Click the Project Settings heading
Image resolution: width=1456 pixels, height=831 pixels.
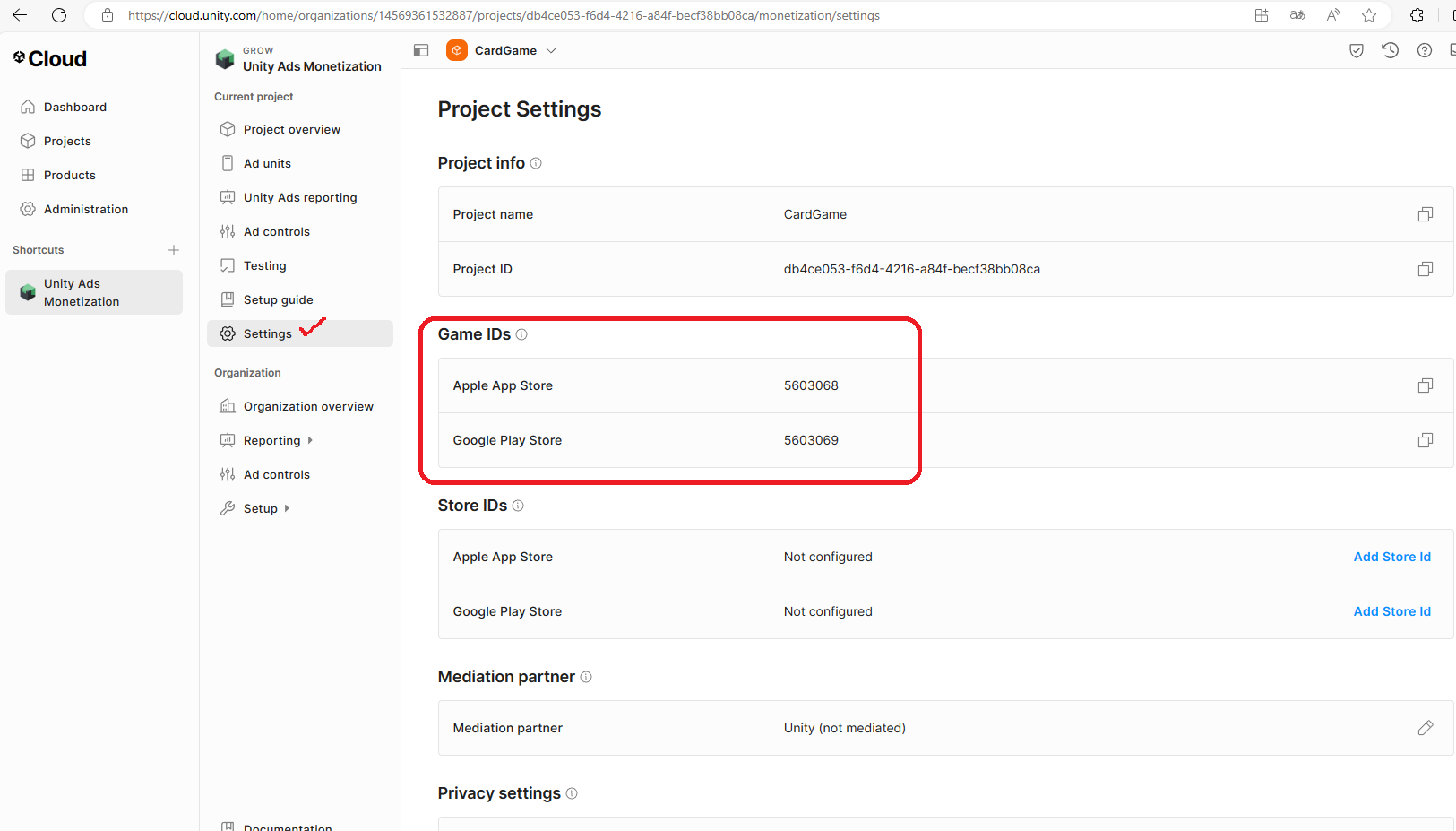point(520,109)
